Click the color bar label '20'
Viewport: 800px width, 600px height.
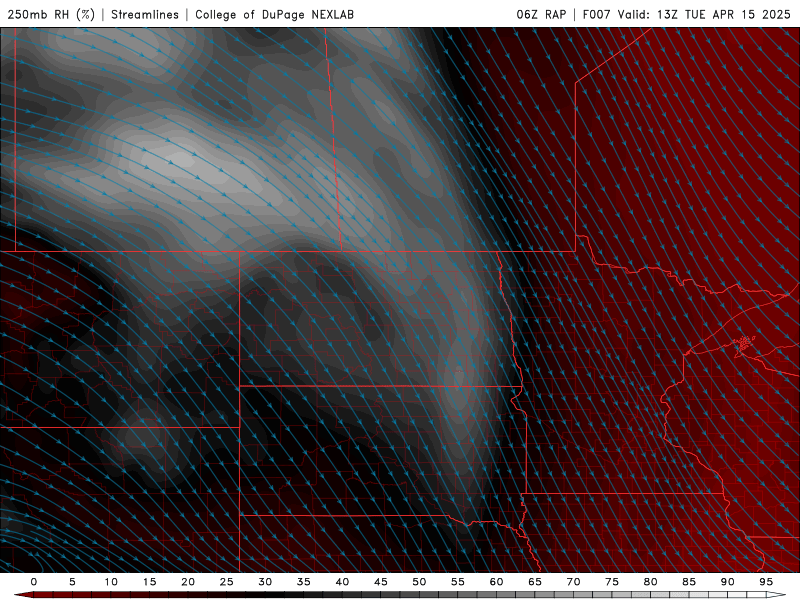[188, 582]
